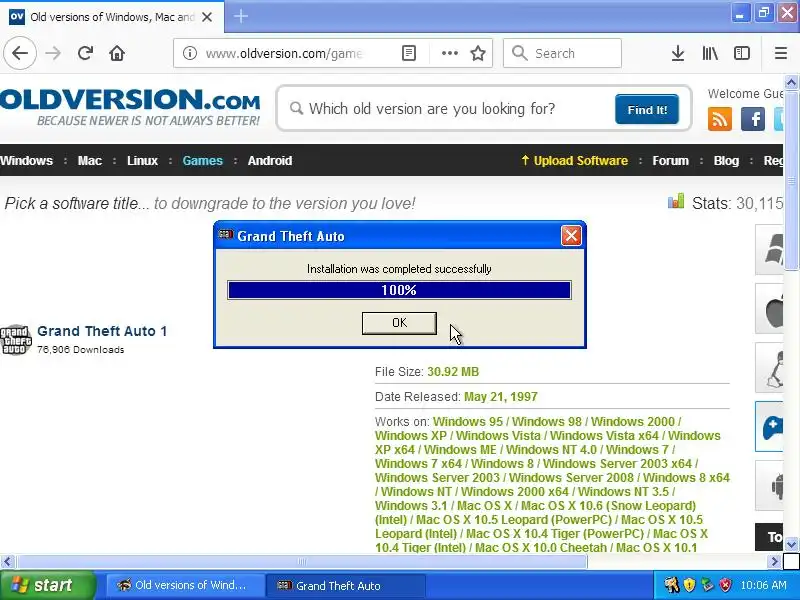
Task: Click the horizontal scrollbar right arrow
Action: (774, 562)
